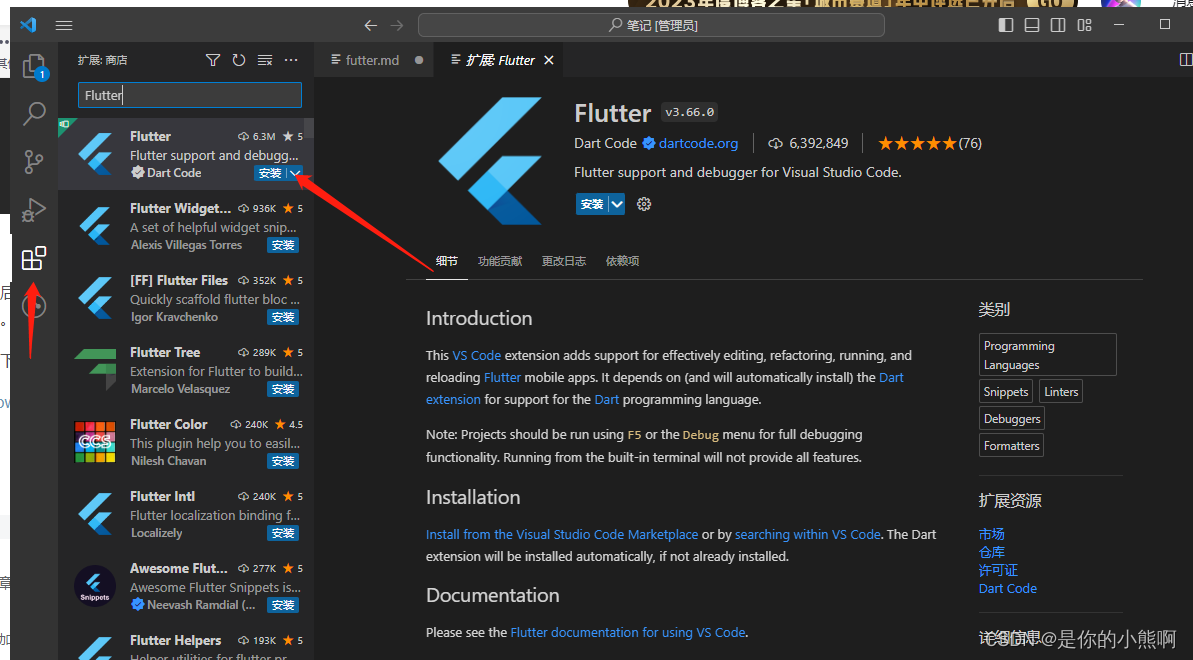The width and height of the screenshot is (1193, 660).
Task: Click the verified badge next to dartcode.org
Action: click(x=649, y=143)
